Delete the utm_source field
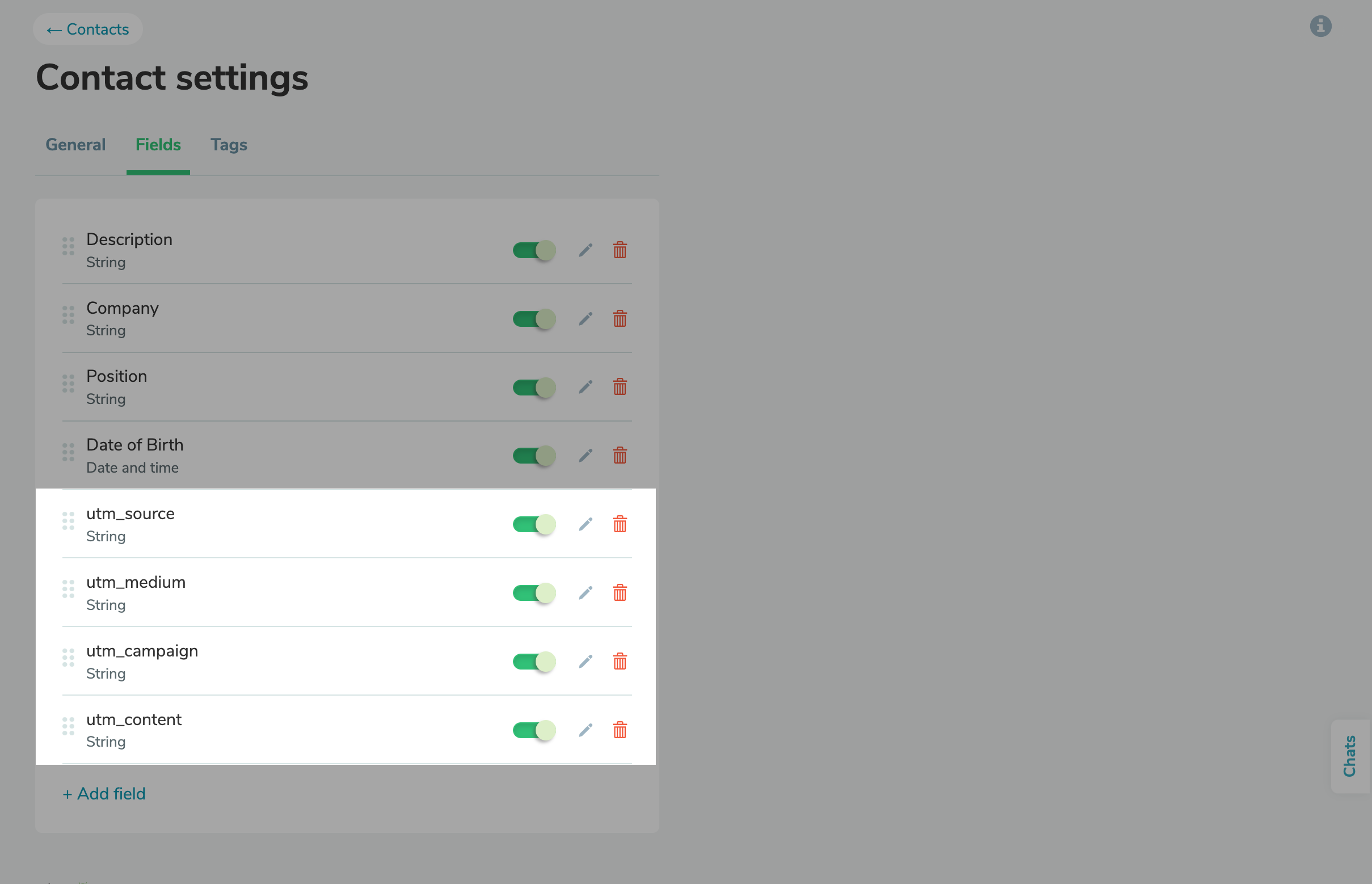 (620, 524)
